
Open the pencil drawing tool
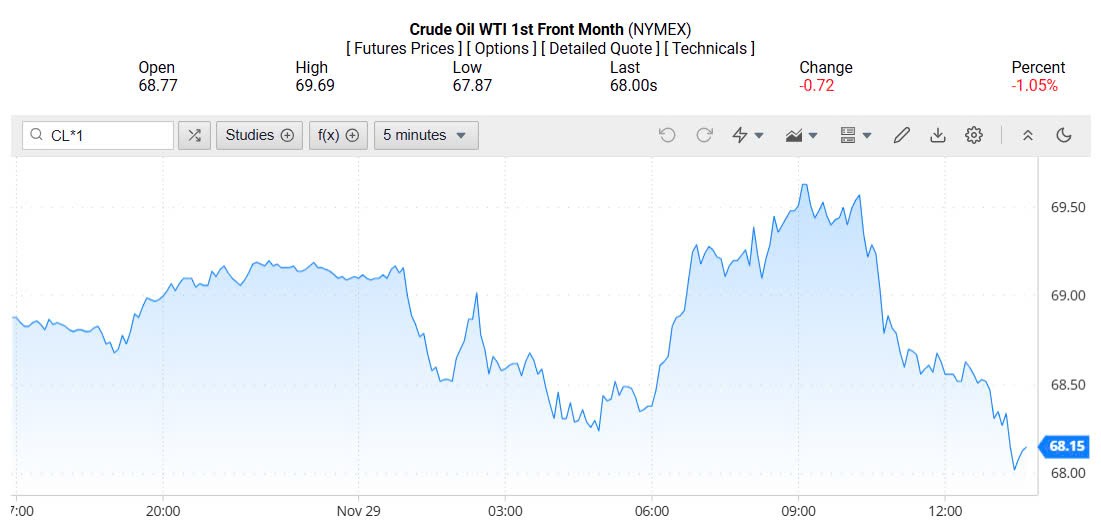[x=901, y=135]
